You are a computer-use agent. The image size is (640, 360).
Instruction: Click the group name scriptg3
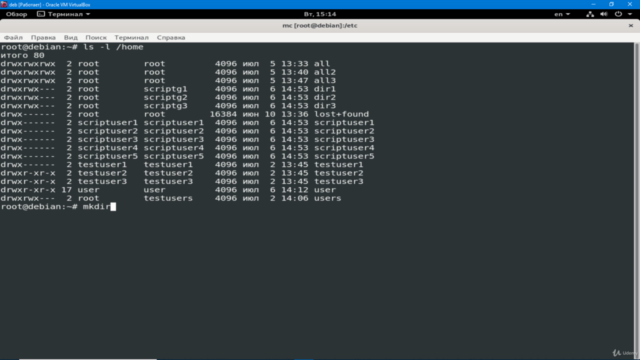coord(165,106)
